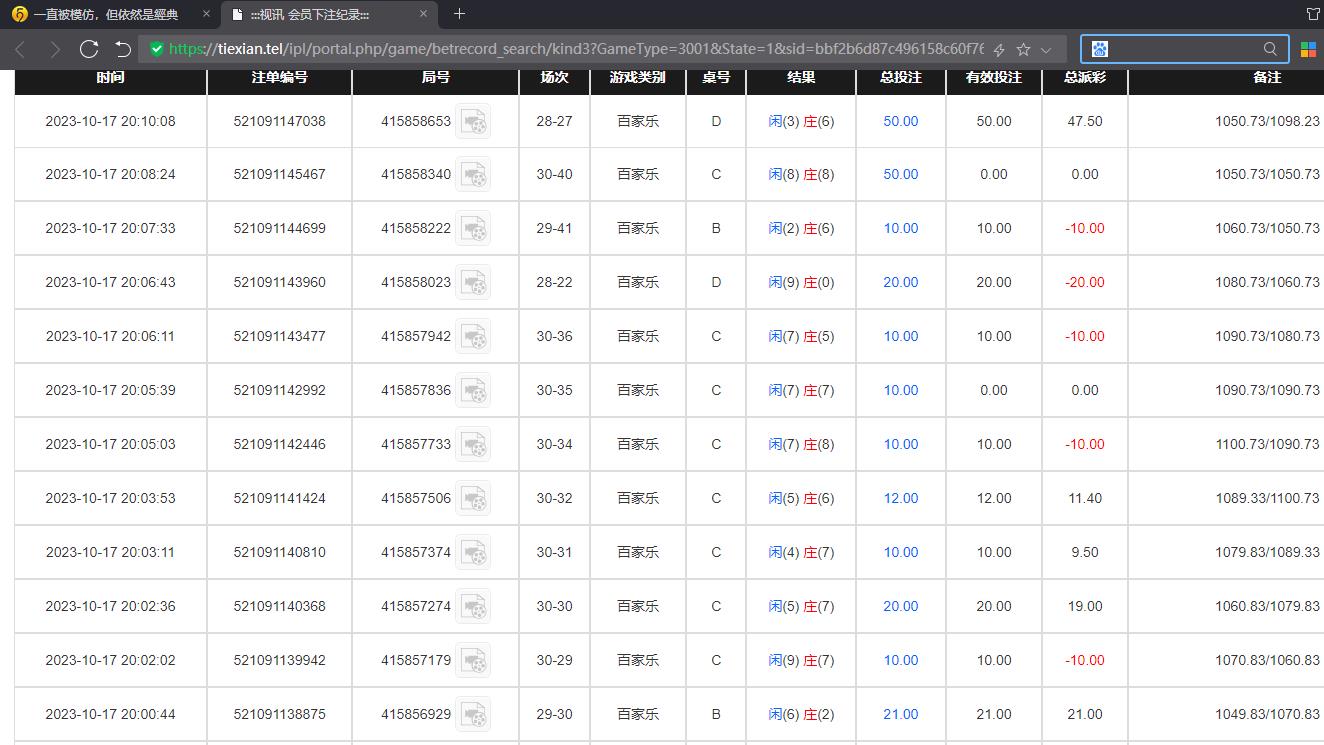Viewport: 1324px width, 745px height.
Task: Click the Baidu paw search engine icon
Action: (x=1100, y=49)
